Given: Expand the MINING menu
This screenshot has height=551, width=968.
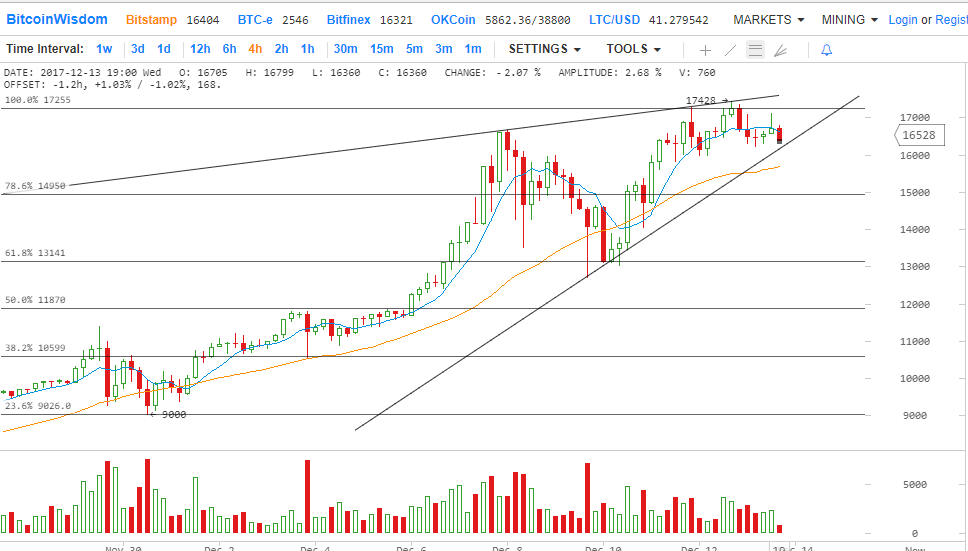Looking at the screenshot, I should point(849,20).
